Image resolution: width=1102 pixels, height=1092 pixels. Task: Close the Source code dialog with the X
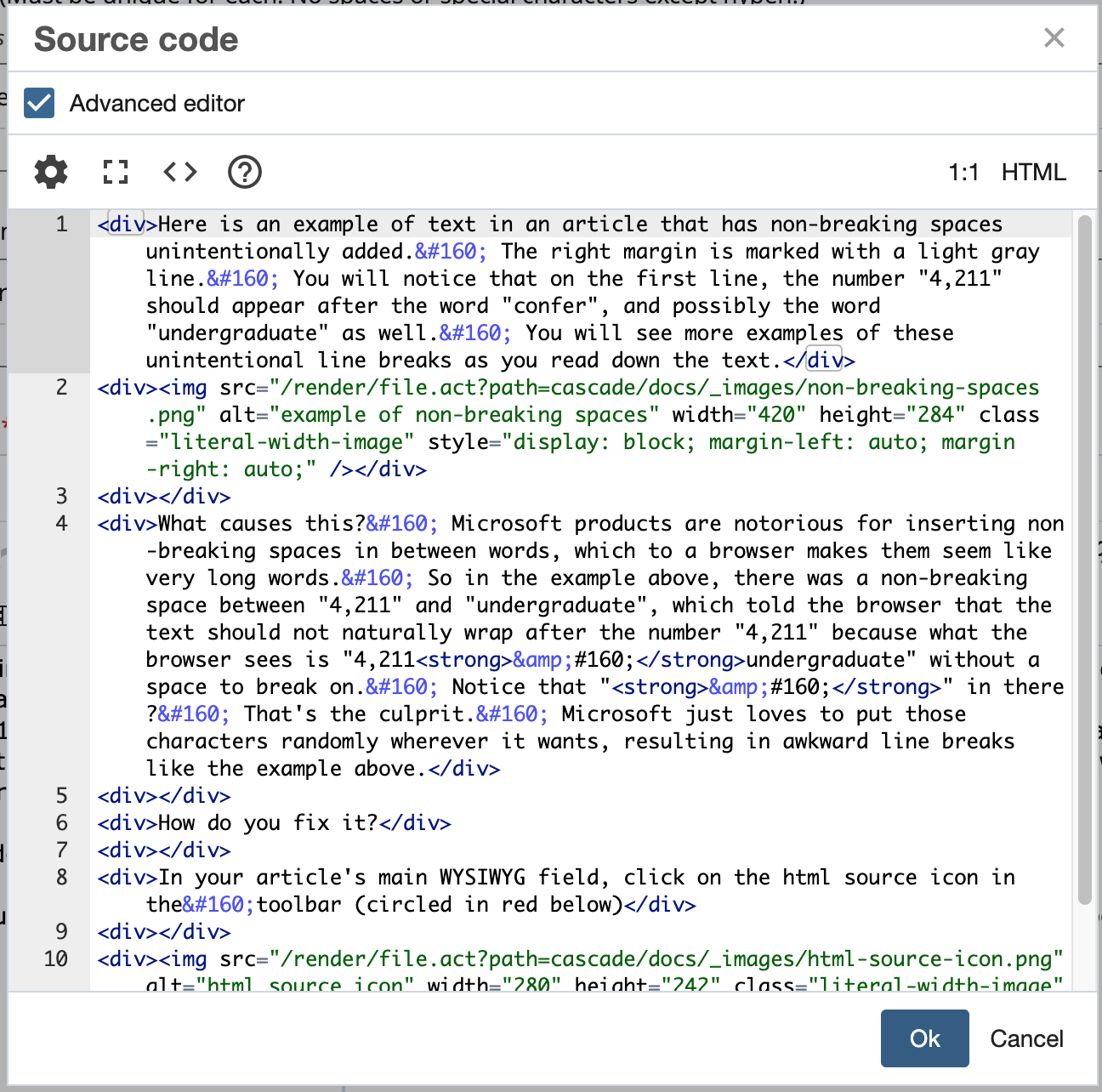[x=1054, y=37]
